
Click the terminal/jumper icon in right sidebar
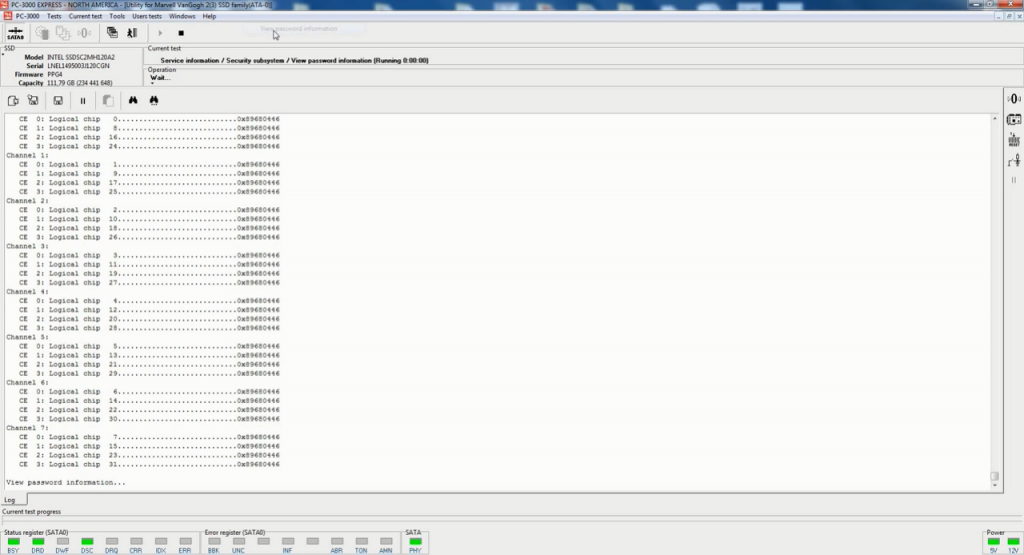click(x=1014, y=161)
